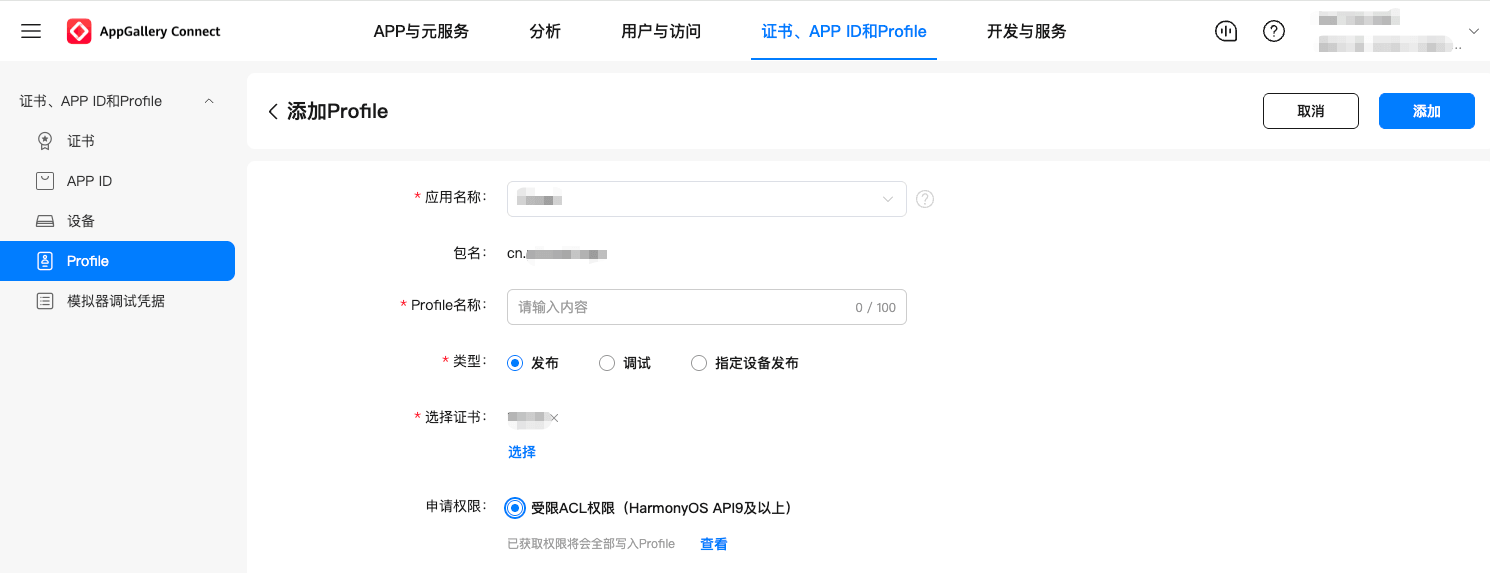Open 设备 in the sidebar
This screenshot has width=1490, height=573.
click(81, 221)
